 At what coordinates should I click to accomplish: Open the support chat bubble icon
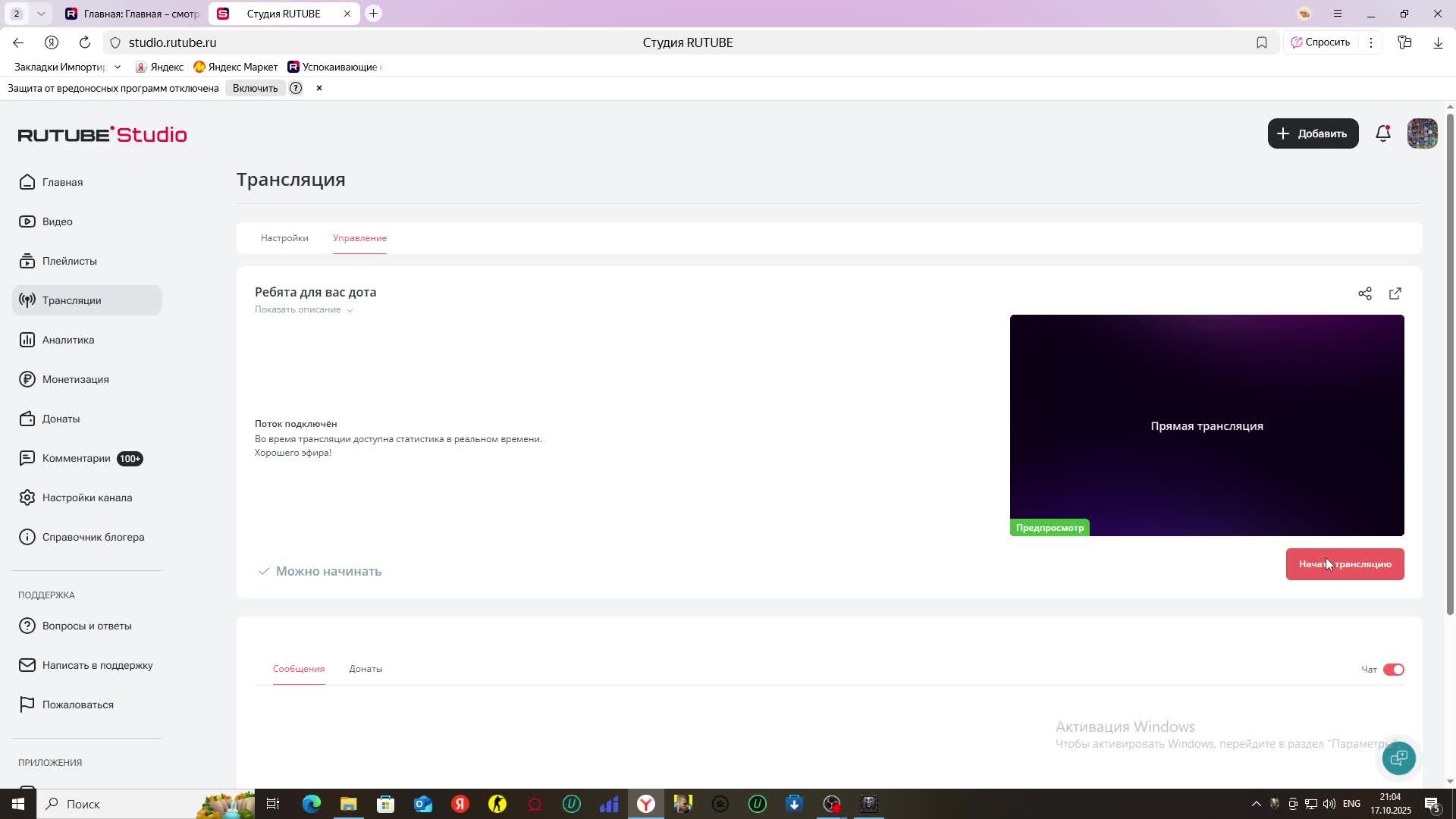coord(1398,758)
